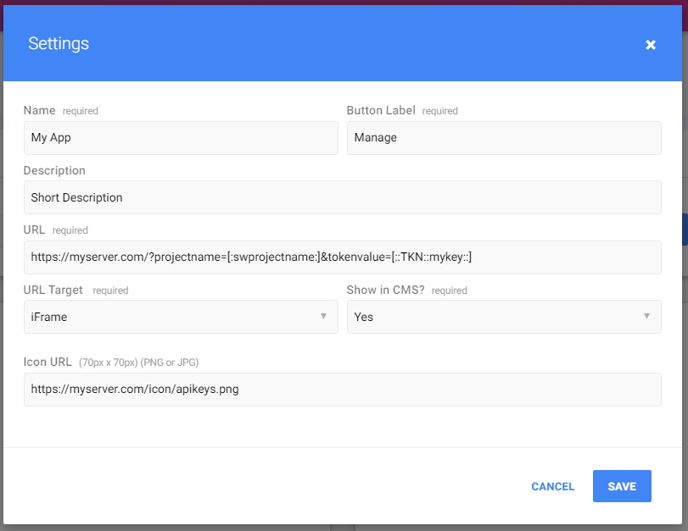
Task: Focus the Button Label field showing Manage
Action: click(x=504, y=138)
